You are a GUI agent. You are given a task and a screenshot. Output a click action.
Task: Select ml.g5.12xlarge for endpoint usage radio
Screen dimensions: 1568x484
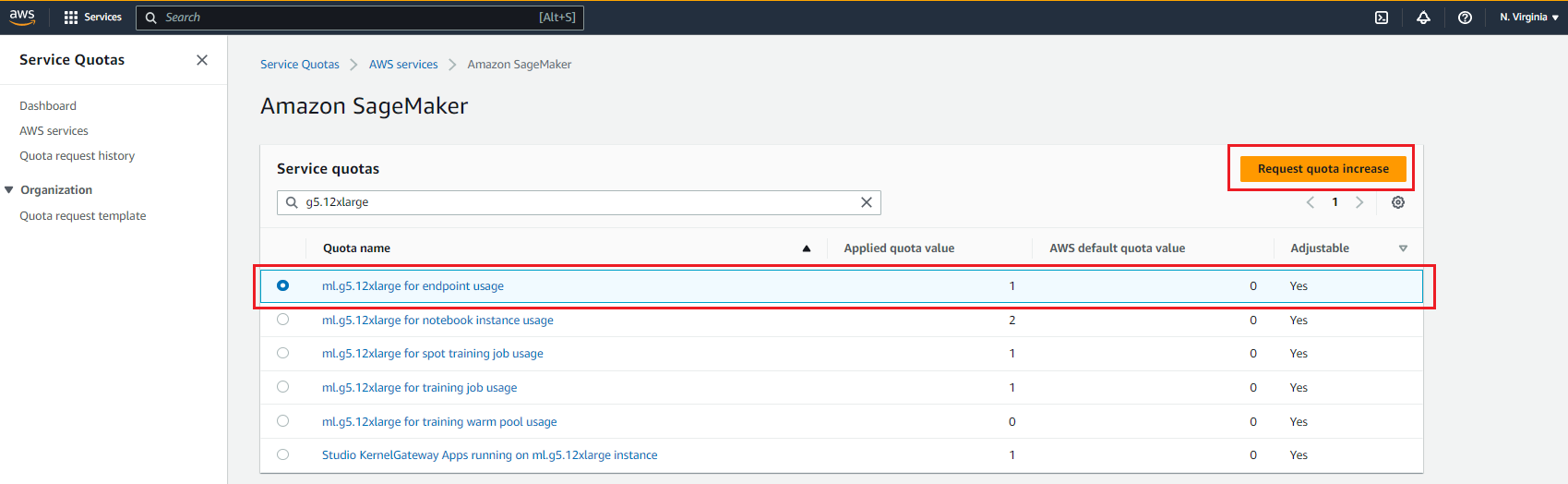[283, 285]
